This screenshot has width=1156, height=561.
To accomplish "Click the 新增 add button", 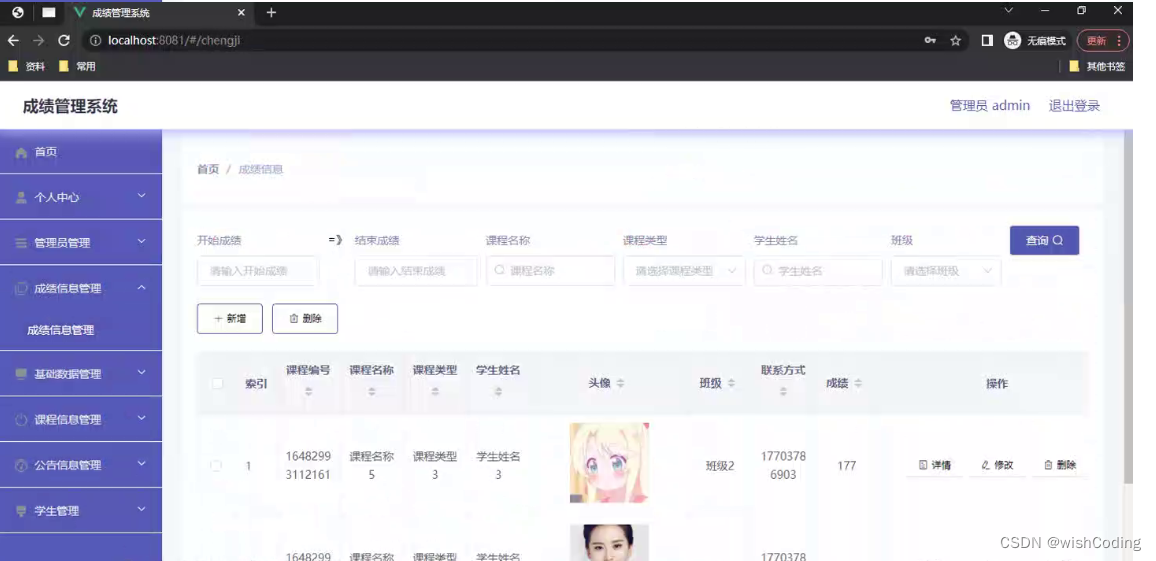I will tap(230, 318).
